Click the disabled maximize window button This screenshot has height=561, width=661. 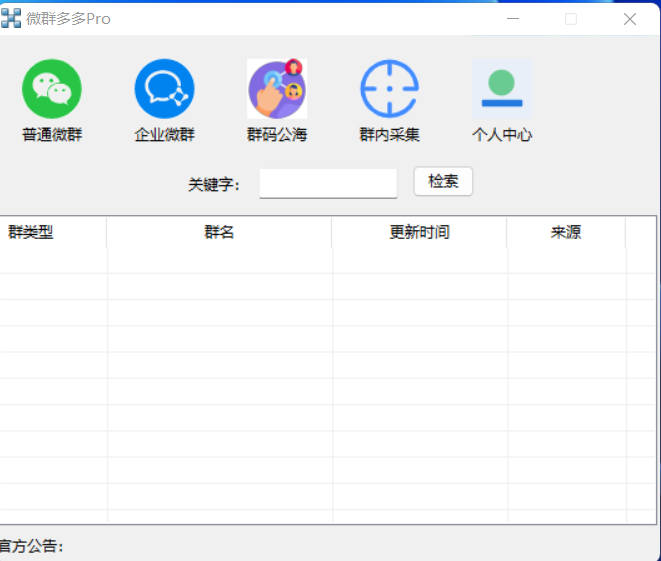[x=571, y=18]
